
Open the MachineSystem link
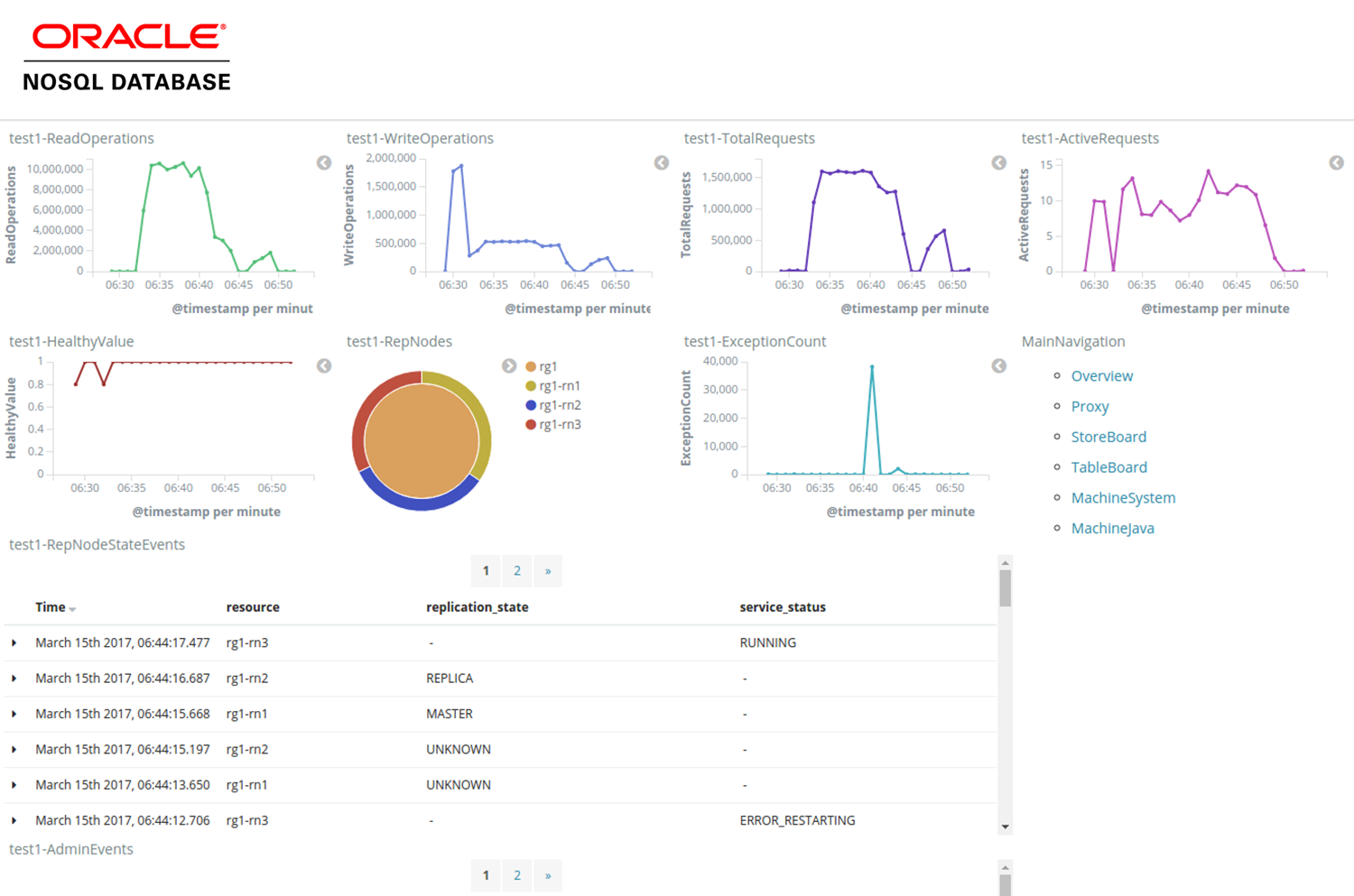[x=1124, y=498]
